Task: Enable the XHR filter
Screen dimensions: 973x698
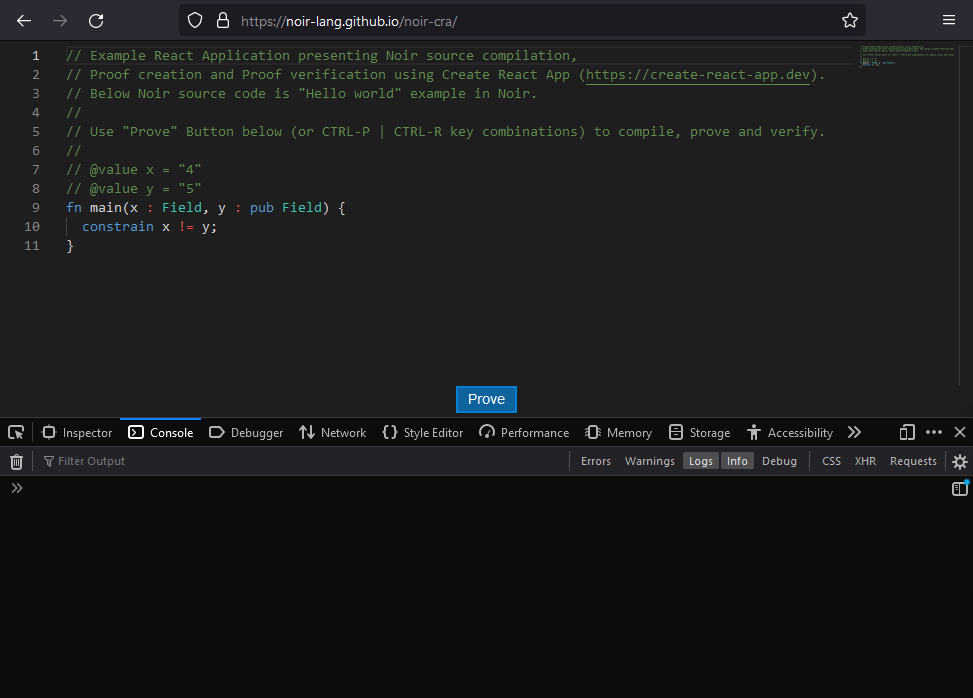Action: tap(866, 461)
